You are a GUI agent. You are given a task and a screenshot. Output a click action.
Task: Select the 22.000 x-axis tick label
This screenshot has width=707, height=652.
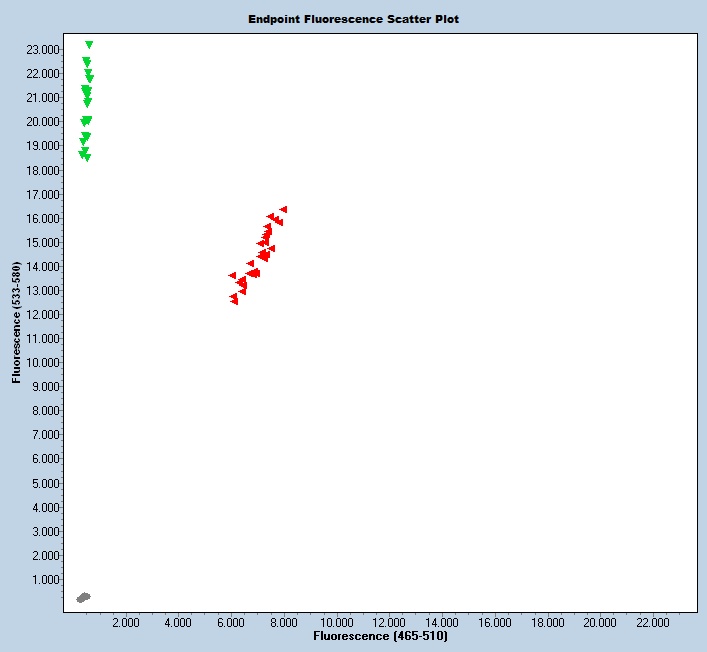[653, 622]
